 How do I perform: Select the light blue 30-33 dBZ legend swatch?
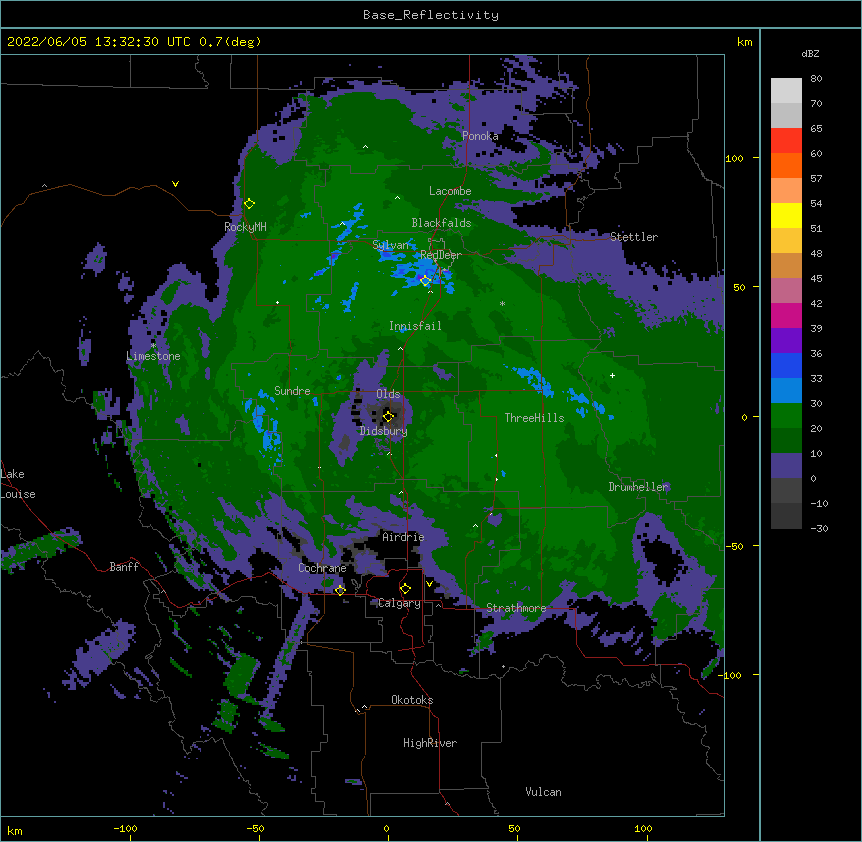786,391
